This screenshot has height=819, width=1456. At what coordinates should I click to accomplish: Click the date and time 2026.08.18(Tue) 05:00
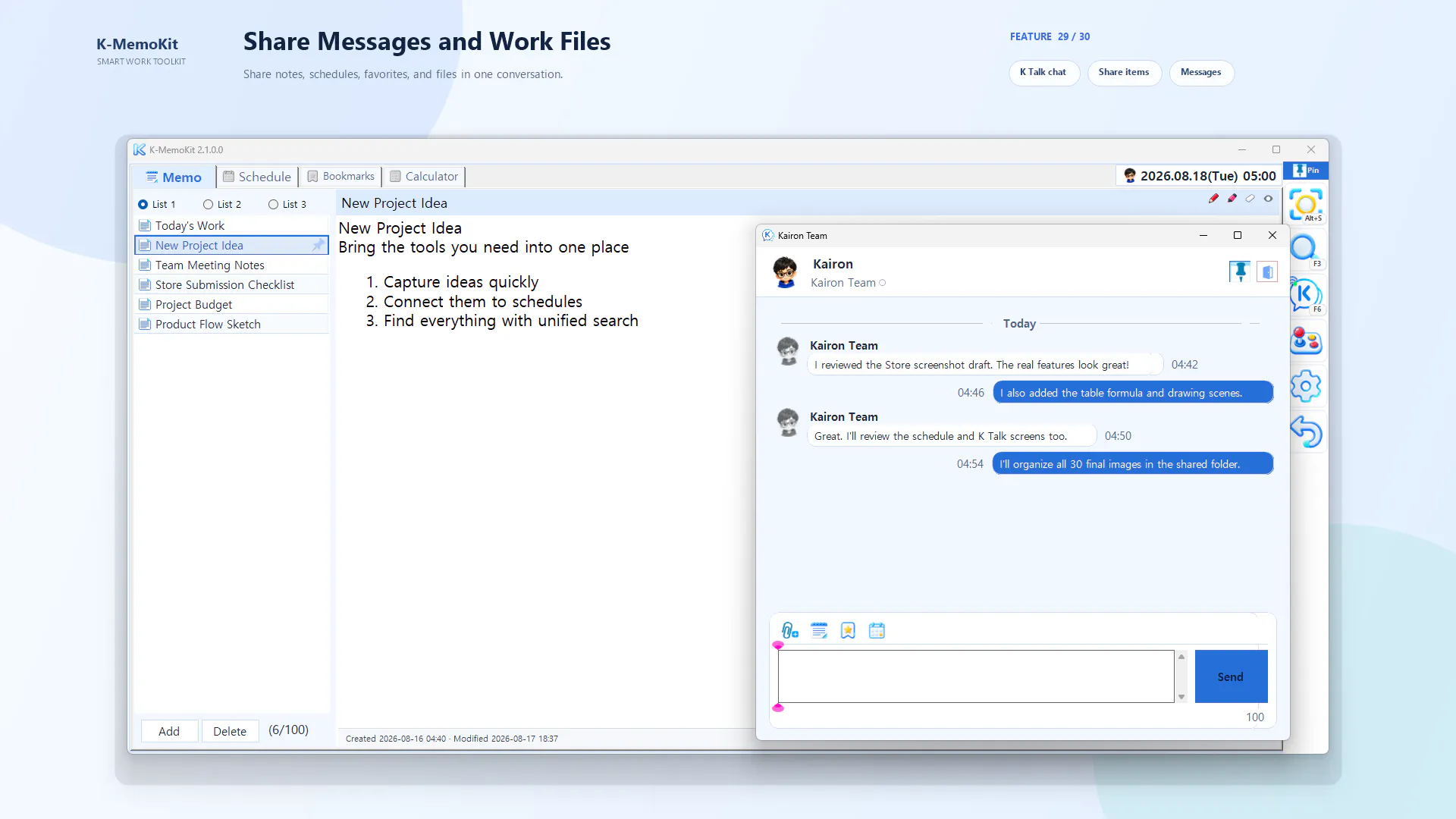tap(1208, 176)
